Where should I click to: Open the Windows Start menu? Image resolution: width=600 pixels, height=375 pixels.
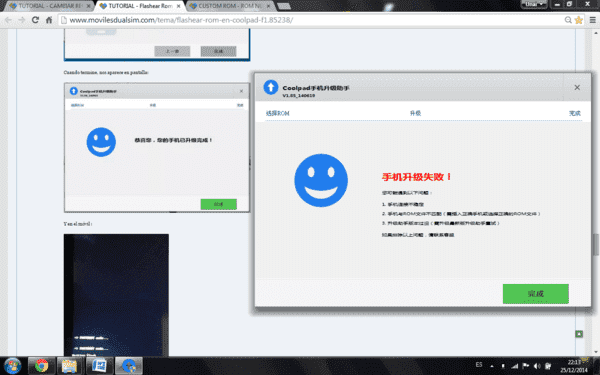(x=12, y=366)
